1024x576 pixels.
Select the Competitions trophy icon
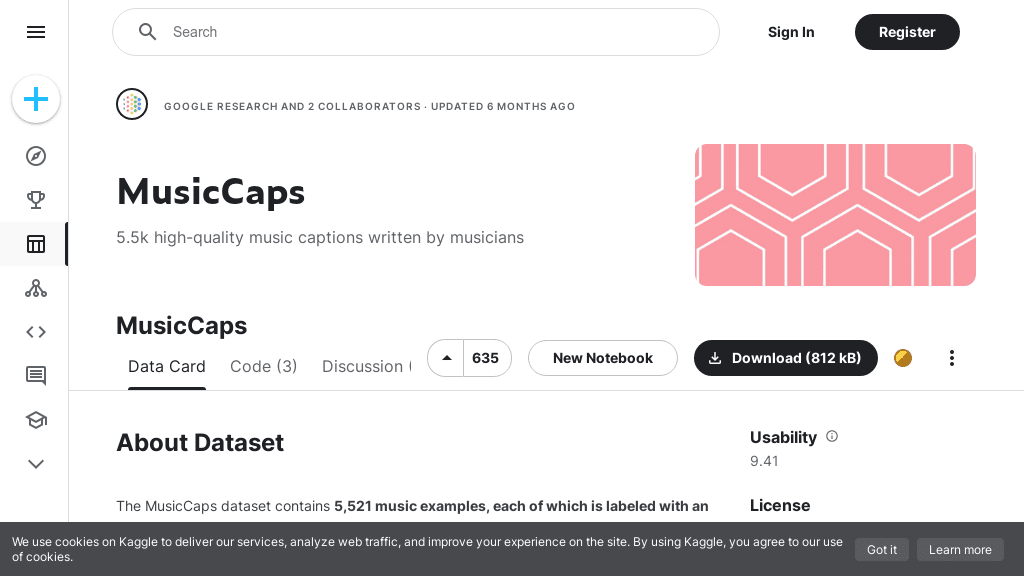click(36, 200)
